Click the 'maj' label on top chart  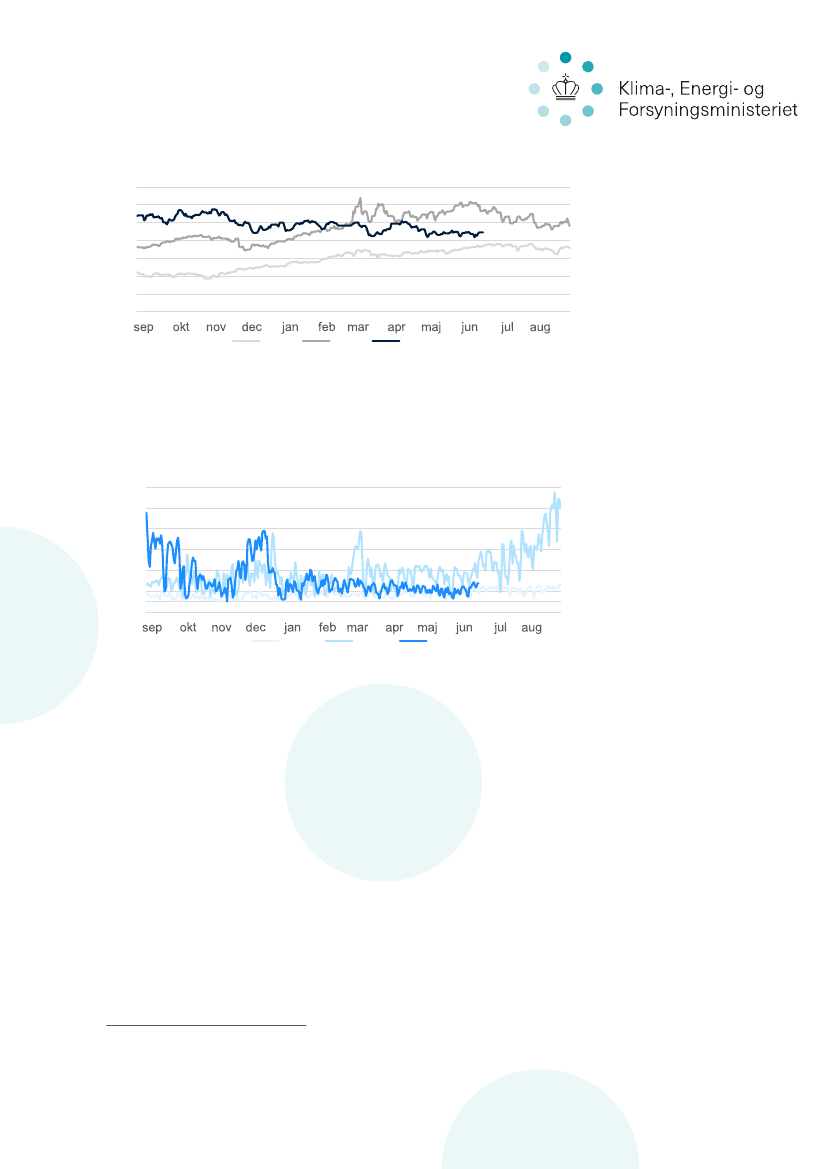click(431, 327)
